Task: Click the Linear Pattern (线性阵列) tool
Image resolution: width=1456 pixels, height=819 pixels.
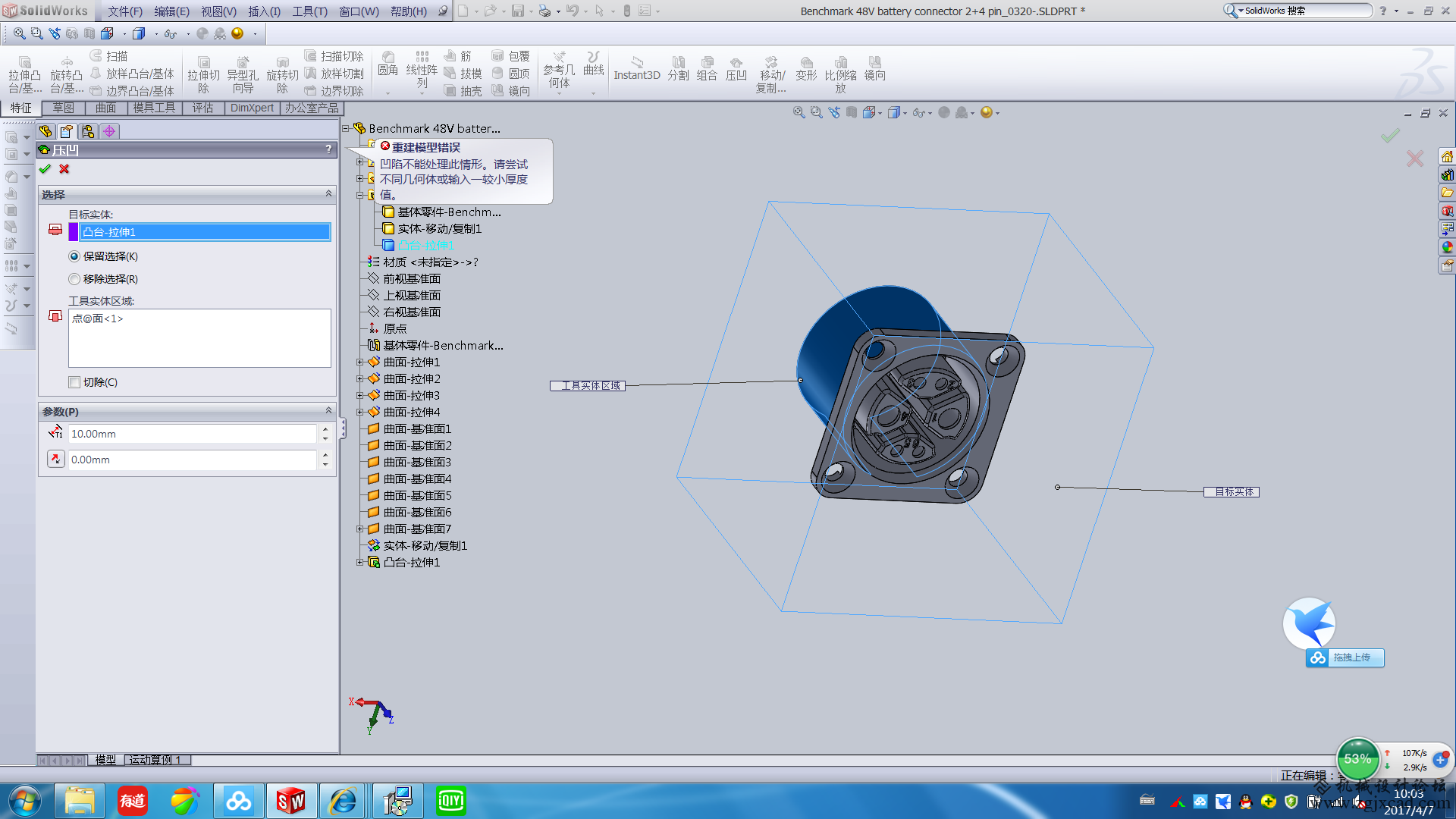Action: (x=422, y=70)
